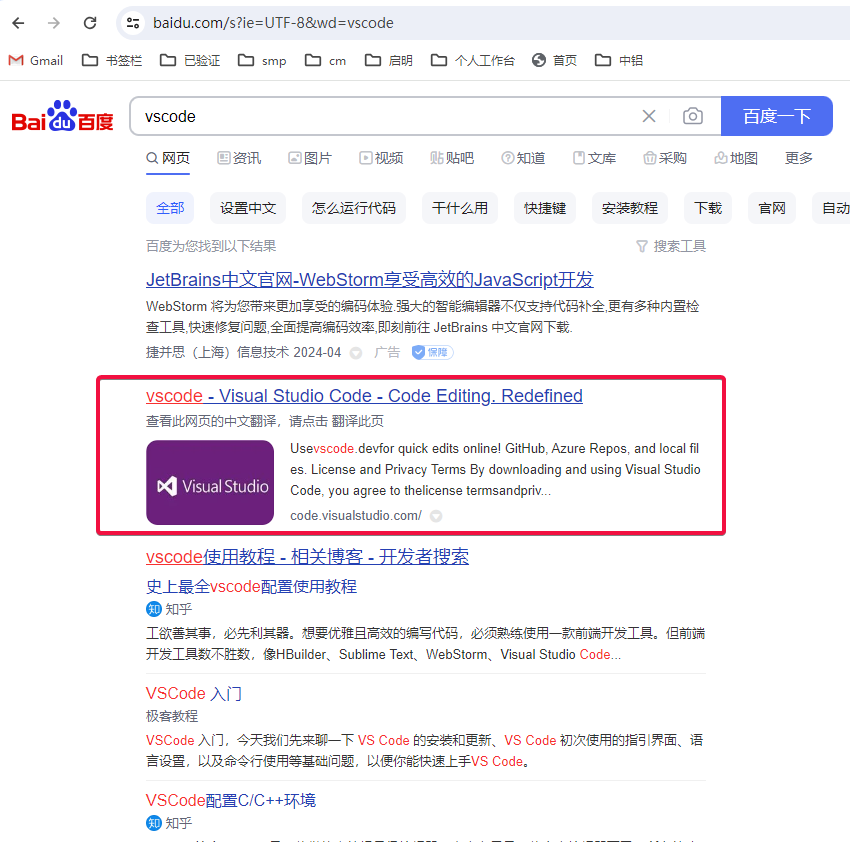Click the 广告 label on JetBrains result

pos(387,352)
